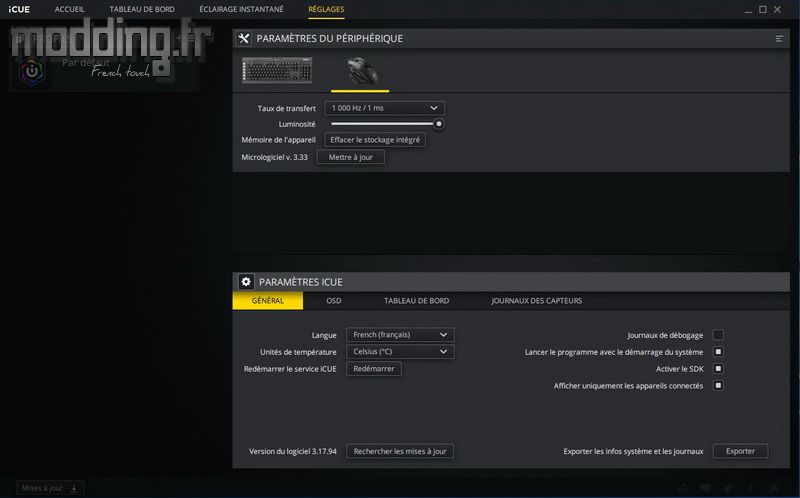Click the download arrow next to Mises à jour
The image size is (800, 498).
(74, 488)
